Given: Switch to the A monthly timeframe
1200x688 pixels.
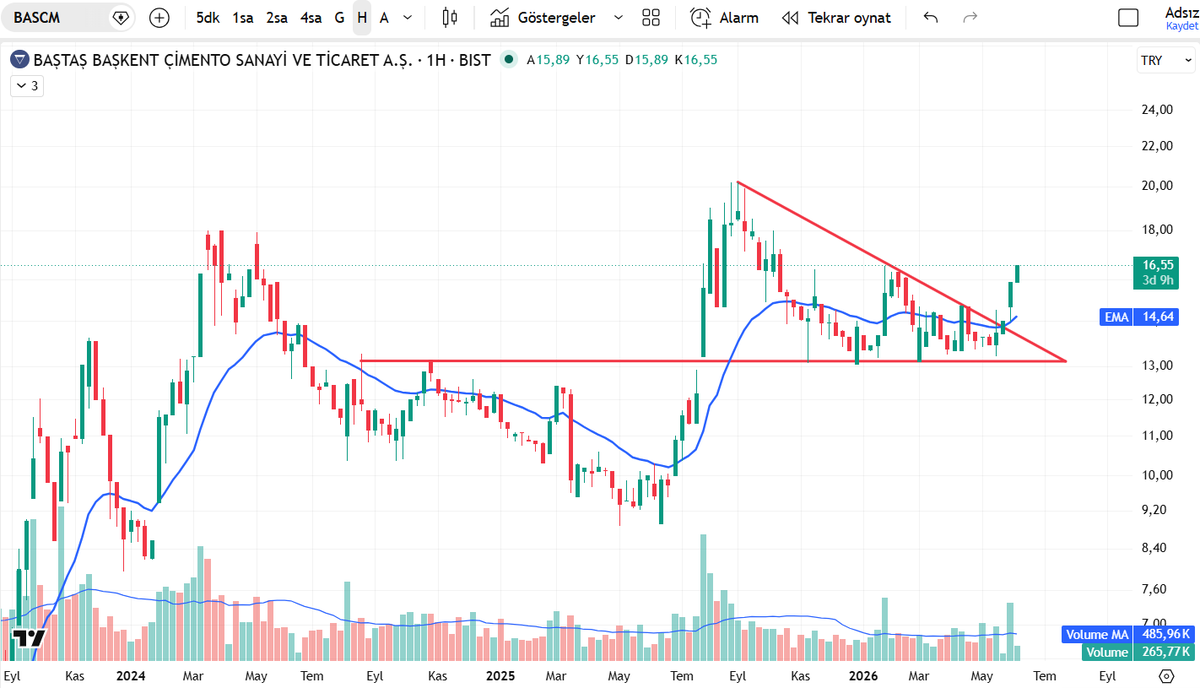Looking at the screenshot, I should coord(384,18).
